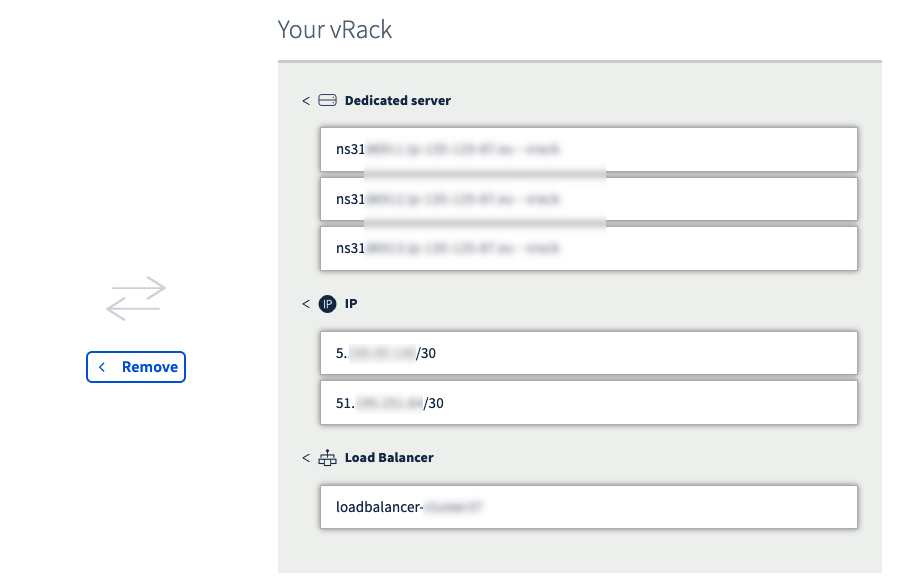The height and width of the screenshot is (588, 900).
Task: Click the IP section heading label
Action: point(351,304)
